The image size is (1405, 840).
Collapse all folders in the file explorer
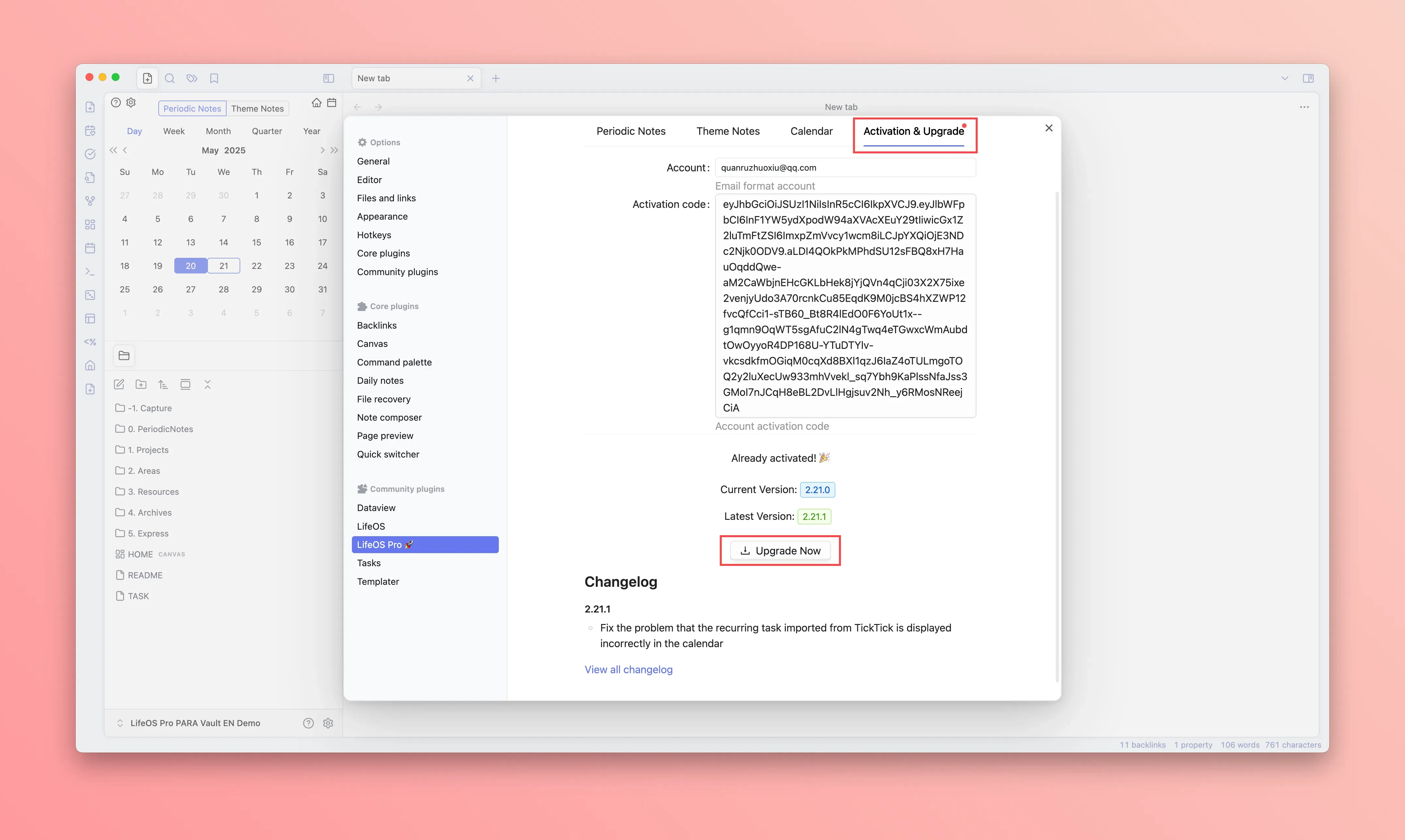pyautogui.click(x=207, y=384)
